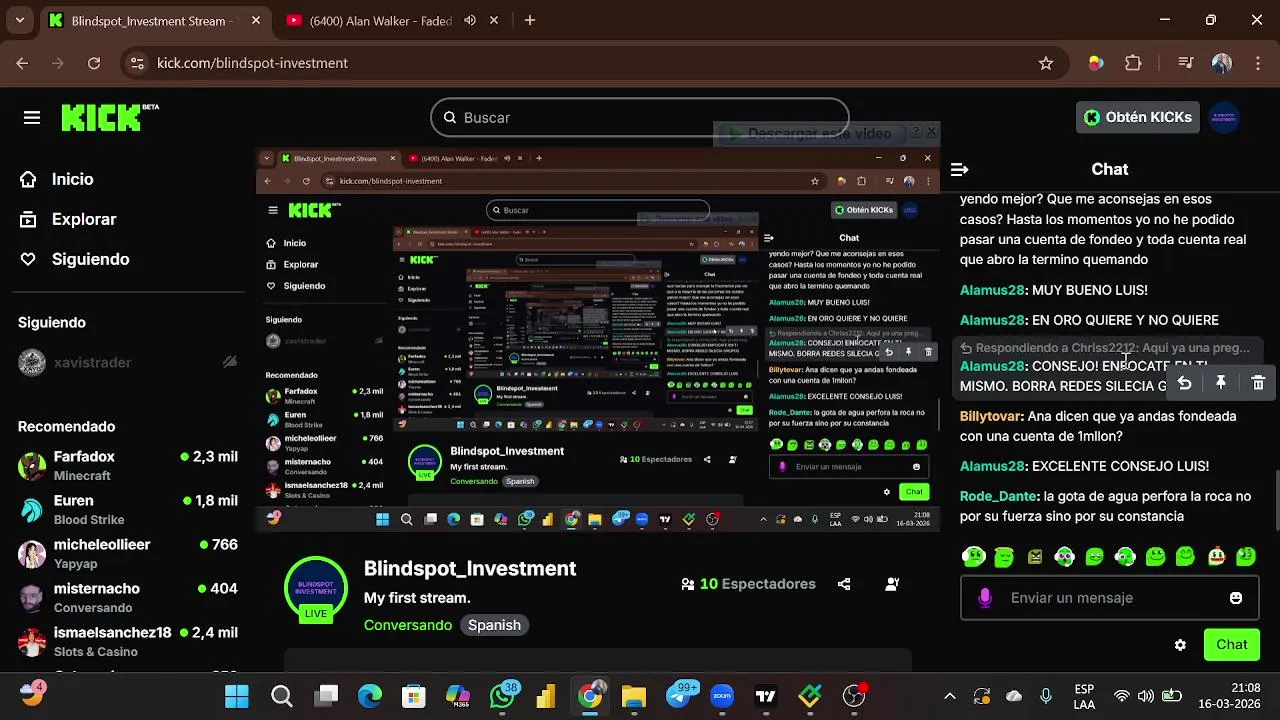Delete the Alamus28 CONSEJO chat message
The image size is (1280, 720).
coord(1258,383)
